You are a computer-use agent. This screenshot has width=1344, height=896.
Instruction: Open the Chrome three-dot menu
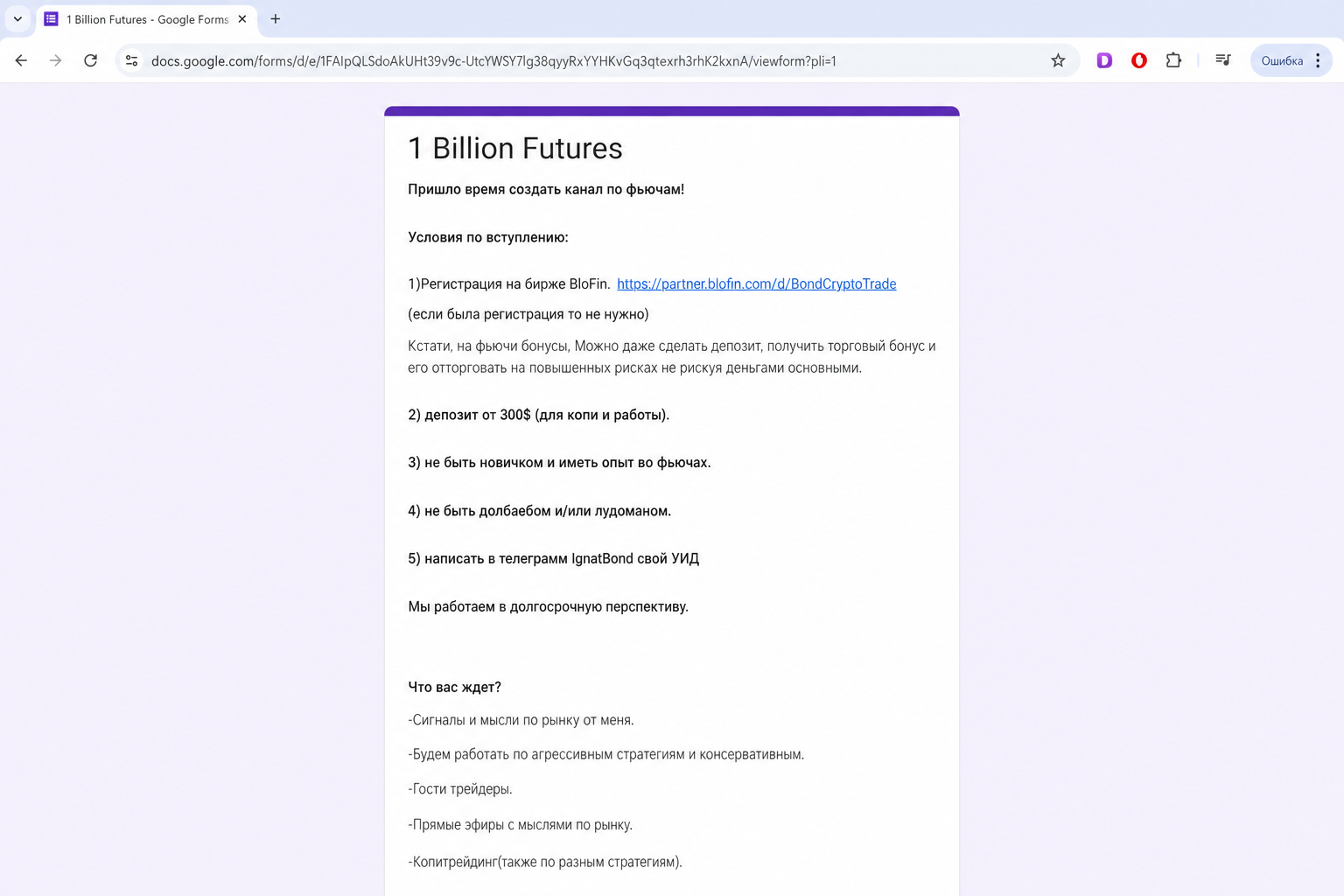[1318, 60]
